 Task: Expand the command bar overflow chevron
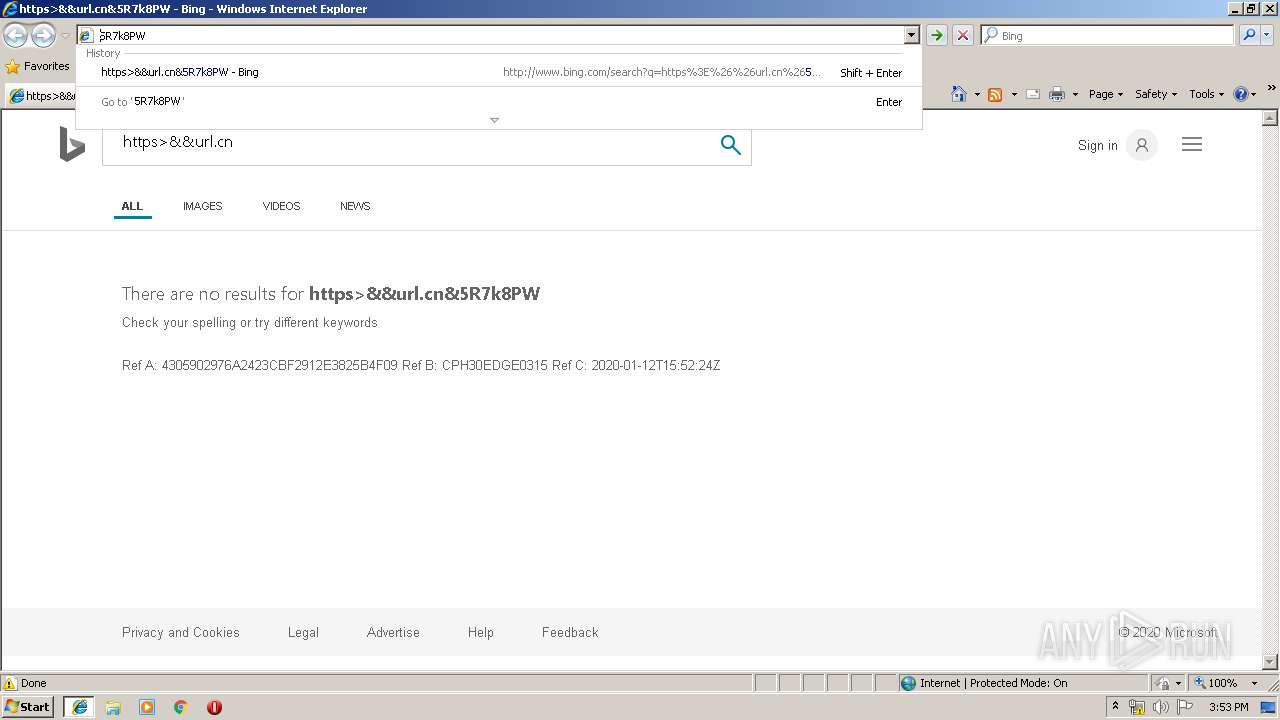1272,88
